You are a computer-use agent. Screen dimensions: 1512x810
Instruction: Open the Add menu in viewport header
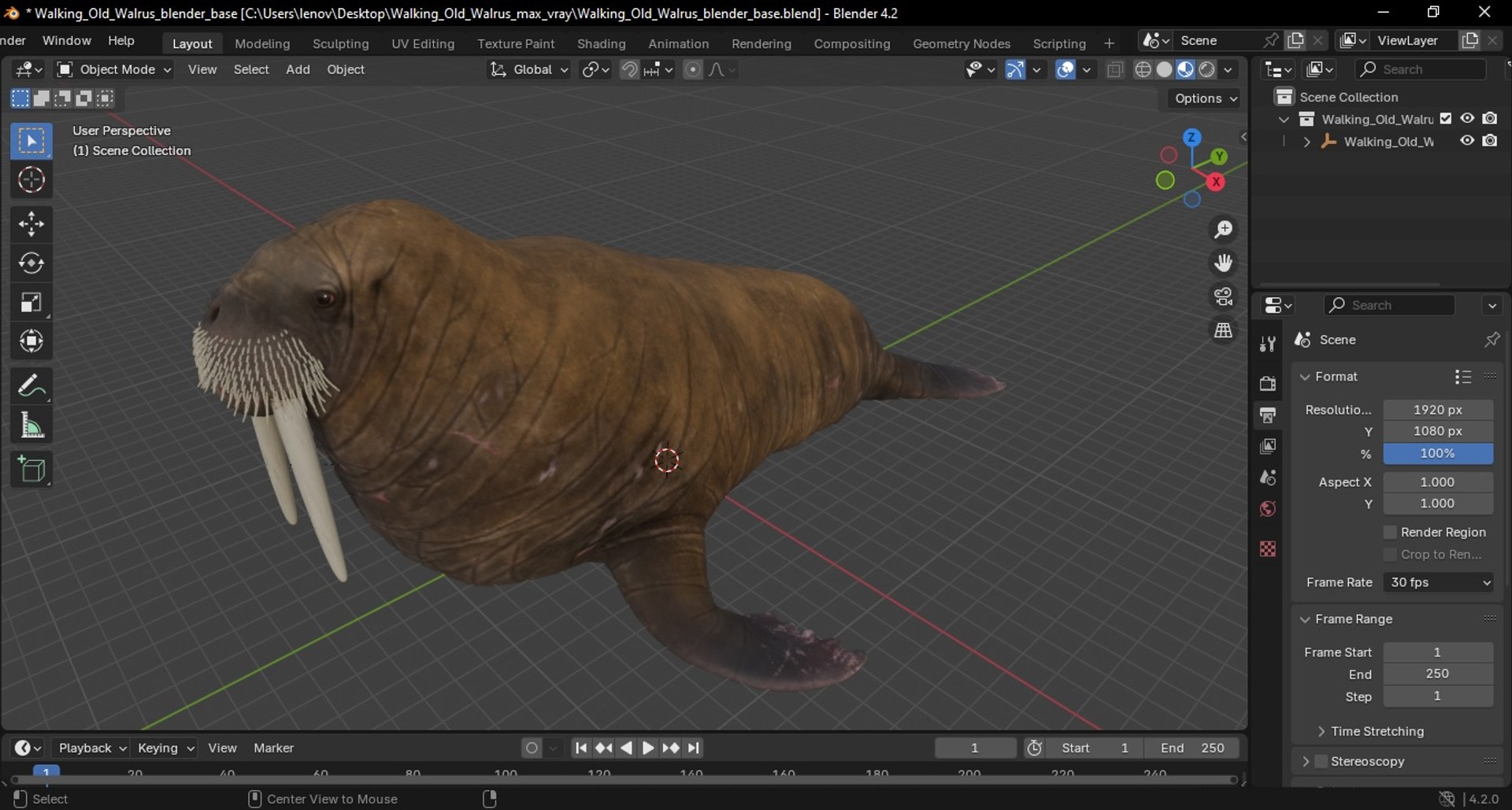(298, 69)
